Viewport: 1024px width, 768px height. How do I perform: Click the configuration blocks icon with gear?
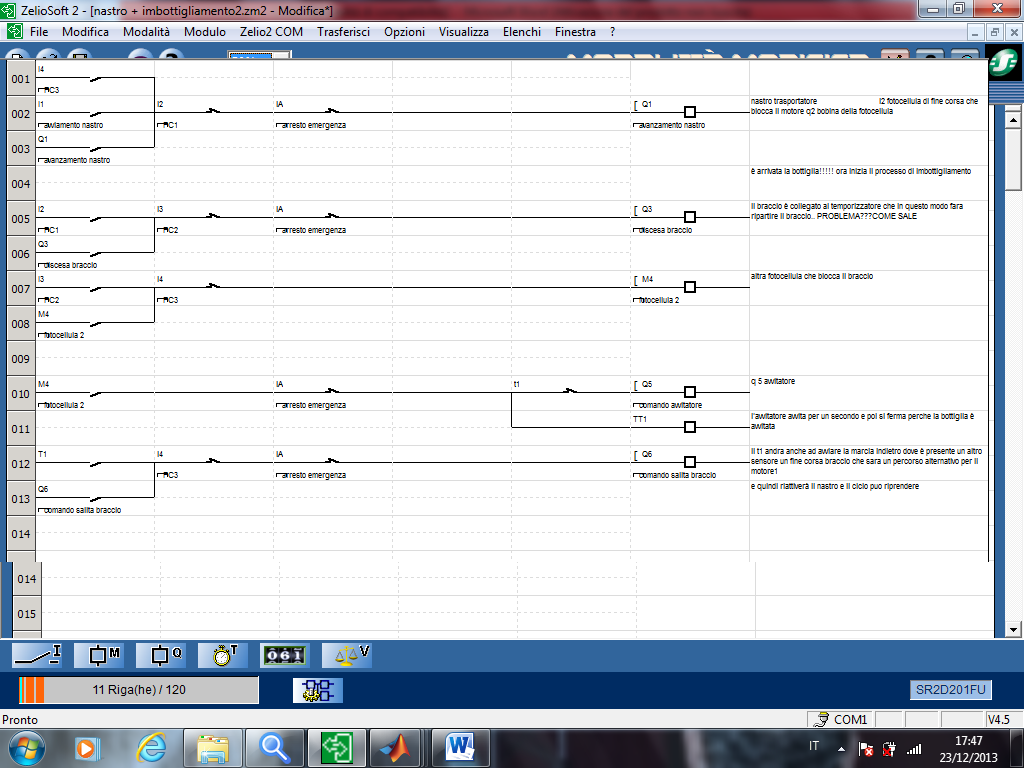[x=317, y=690]
